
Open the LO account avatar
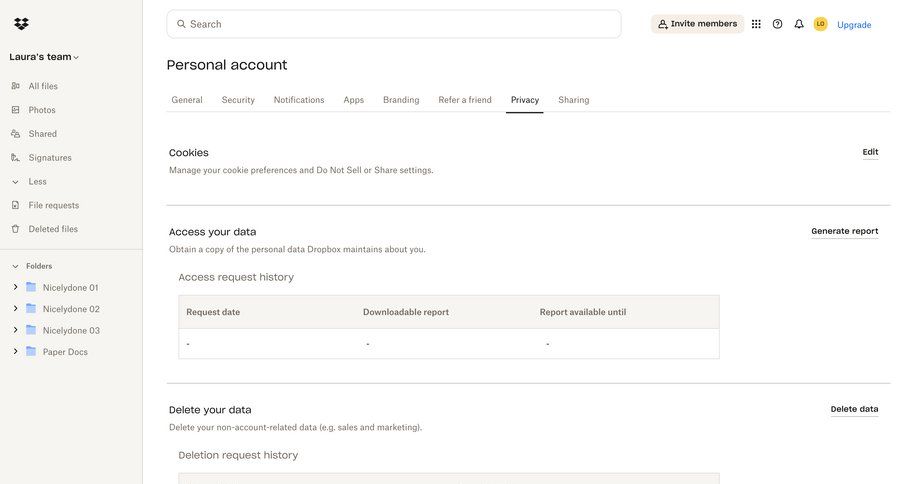pos(820,24)
